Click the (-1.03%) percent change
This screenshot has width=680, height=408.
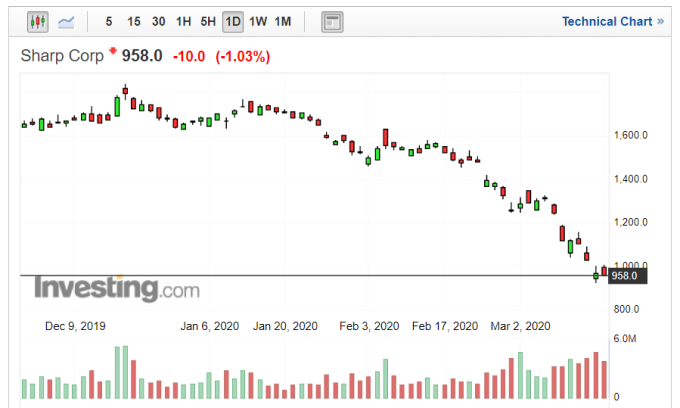point(243,56)
